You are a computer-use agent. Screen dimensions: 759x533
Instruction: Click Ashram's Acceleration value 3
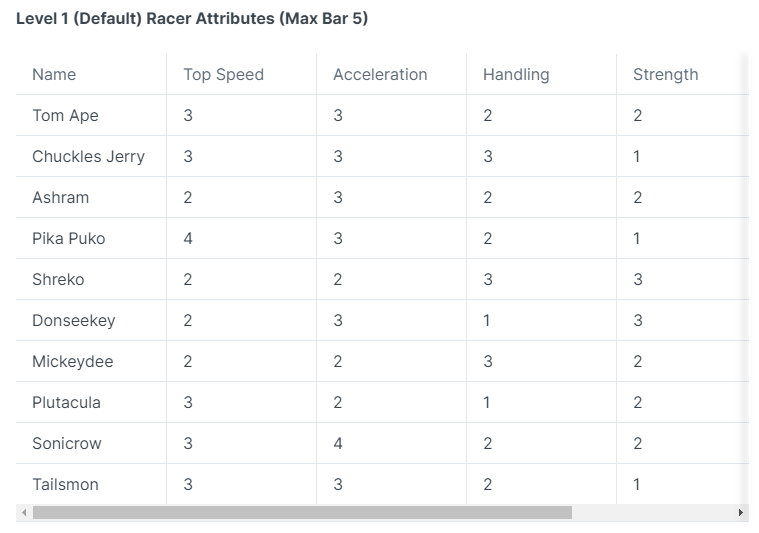[338, 198]
